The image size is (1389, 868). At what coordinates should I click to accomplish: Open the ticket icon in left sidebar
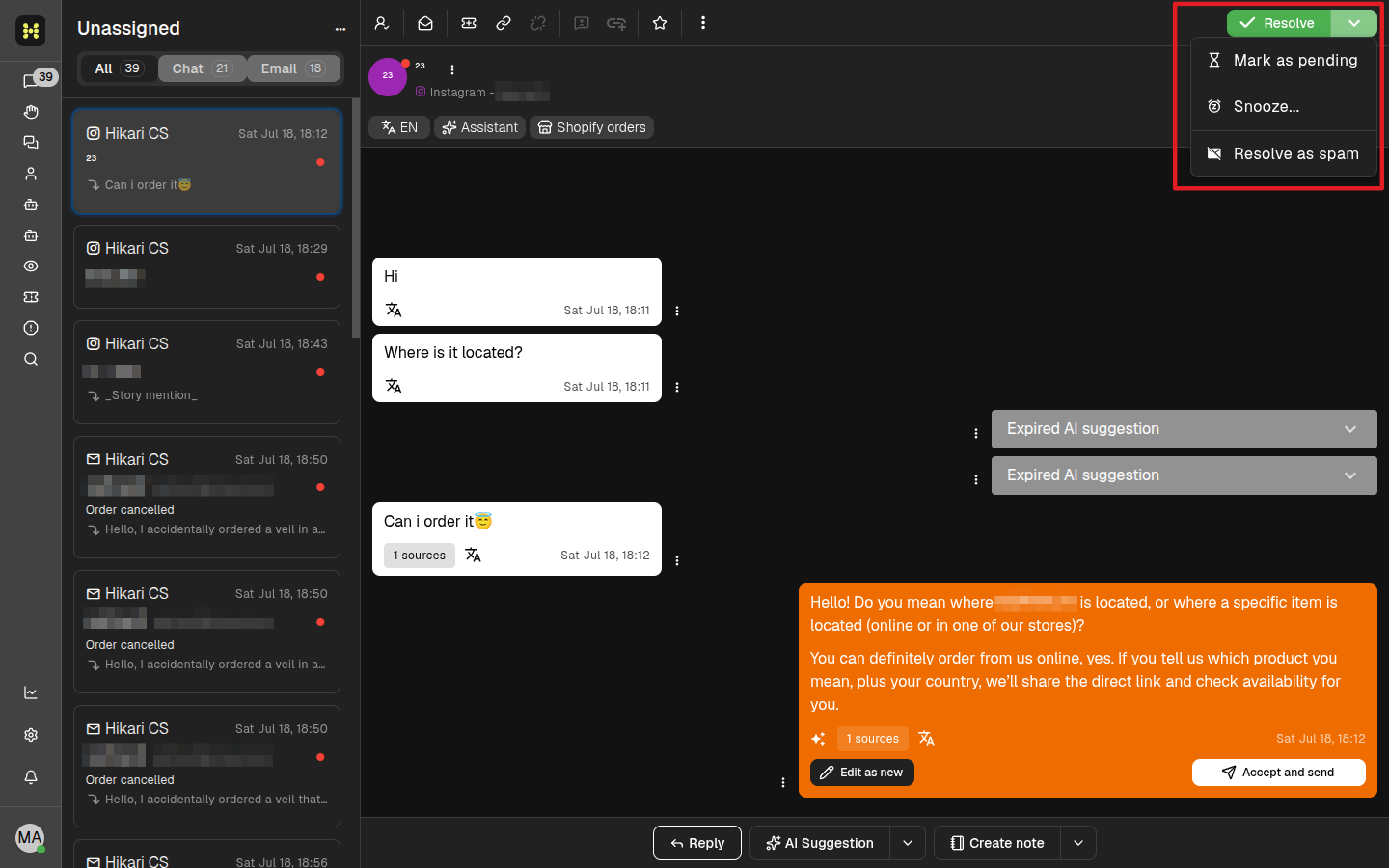click(31, 297)
